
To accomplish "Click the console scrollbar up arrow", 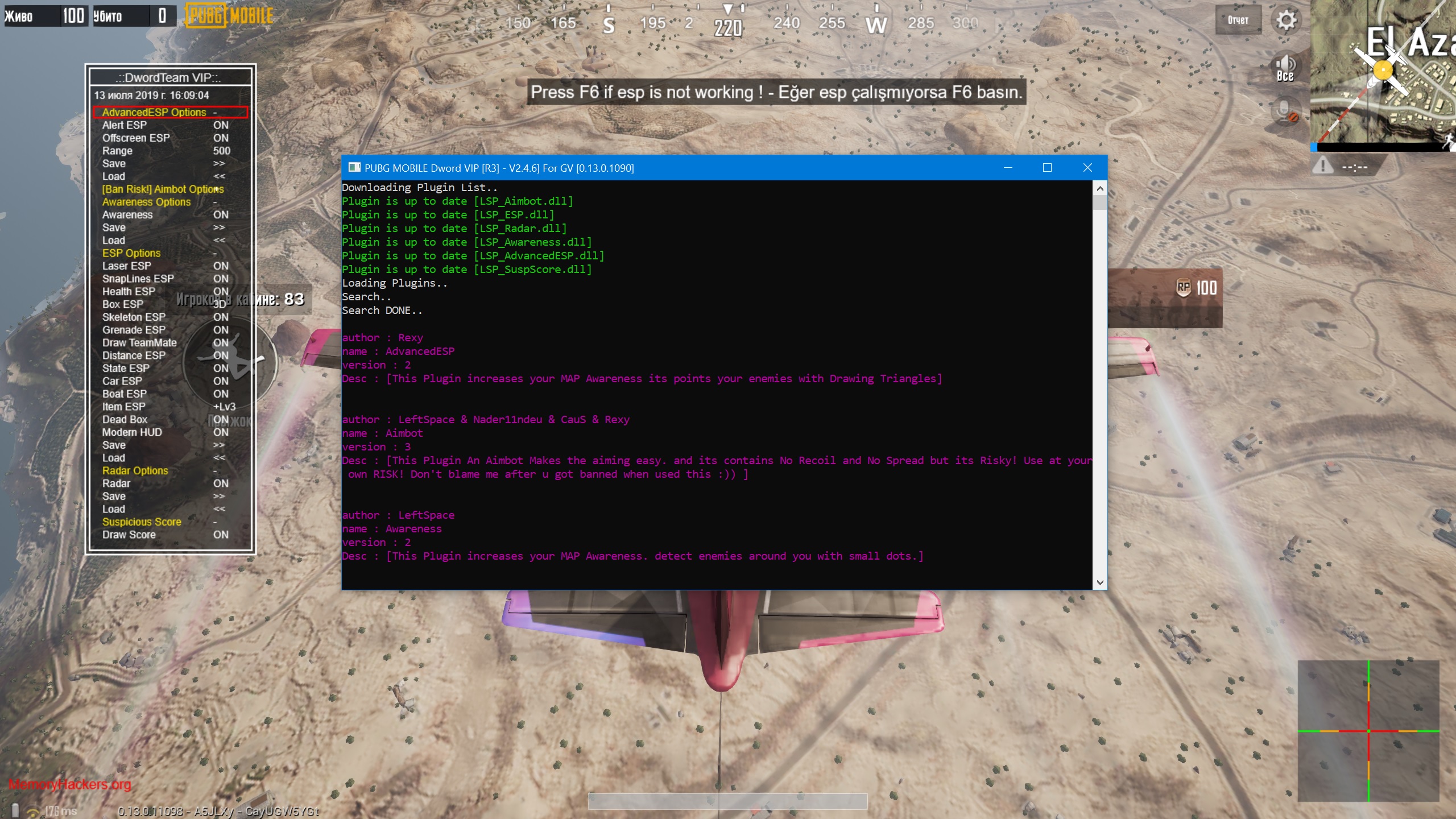I will (1100, 188).
